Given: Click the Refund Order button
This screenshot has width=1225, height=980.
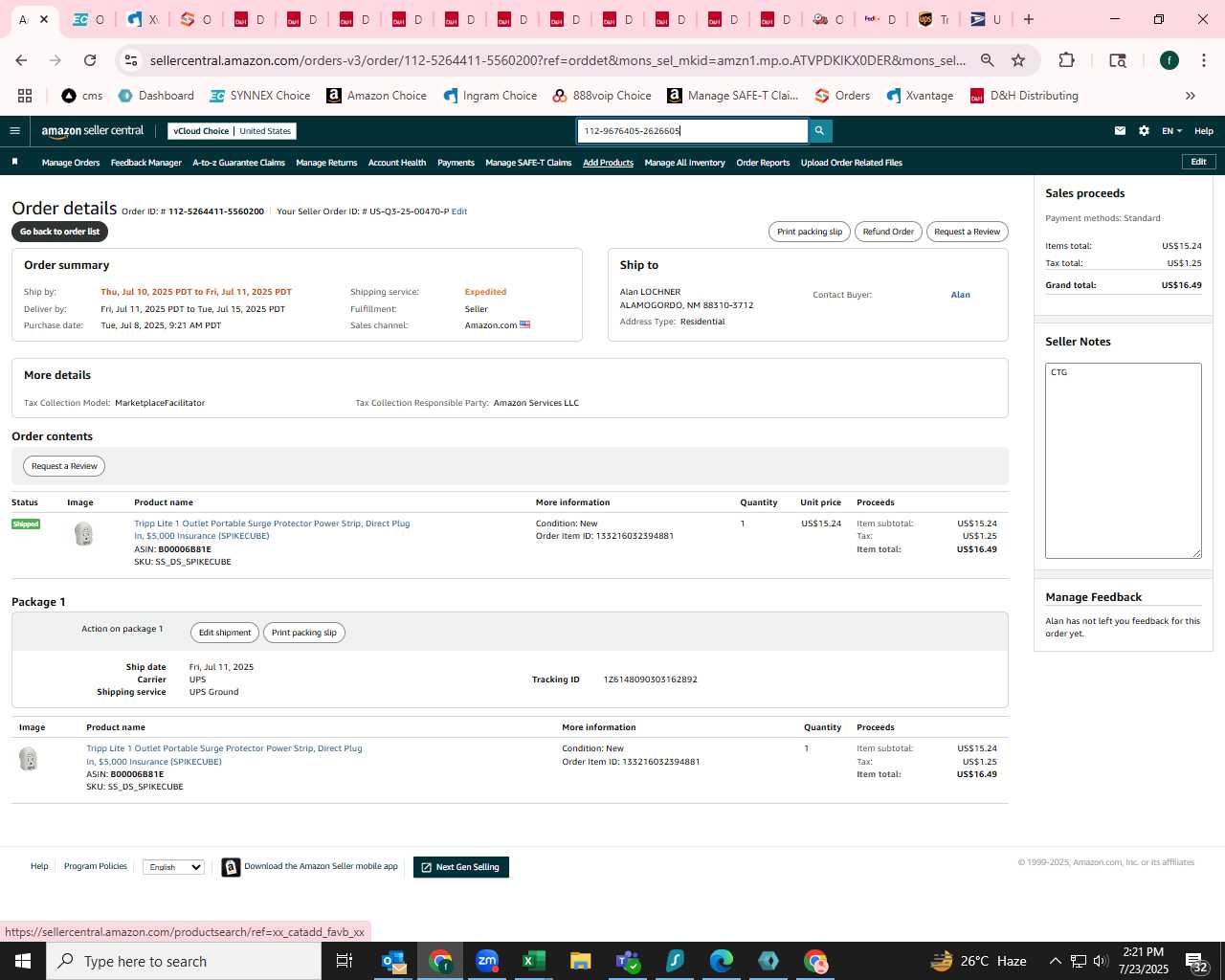Looking at the screenshot, I should 888,232.
